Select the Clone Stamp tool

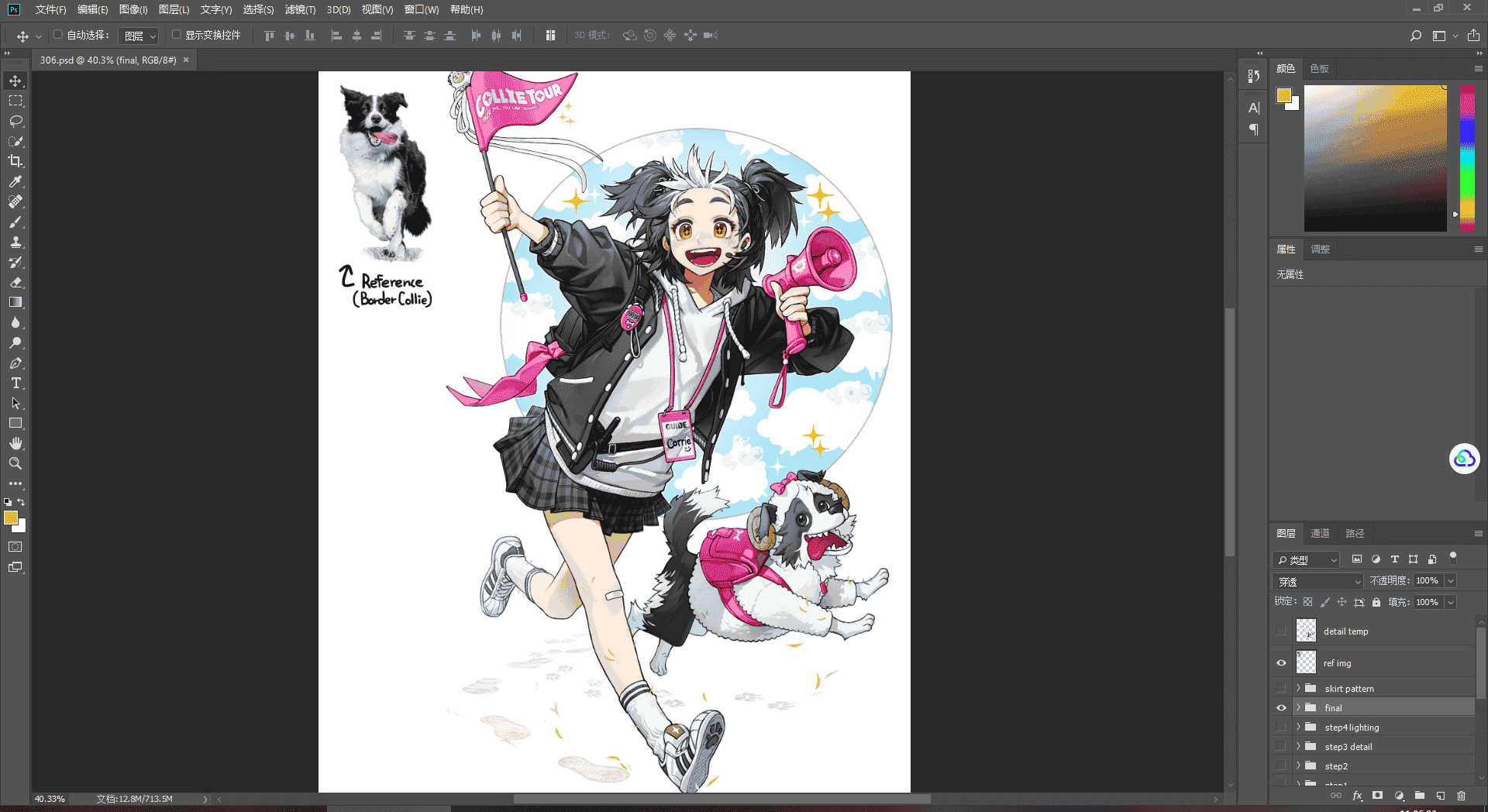tap(15, 242)
